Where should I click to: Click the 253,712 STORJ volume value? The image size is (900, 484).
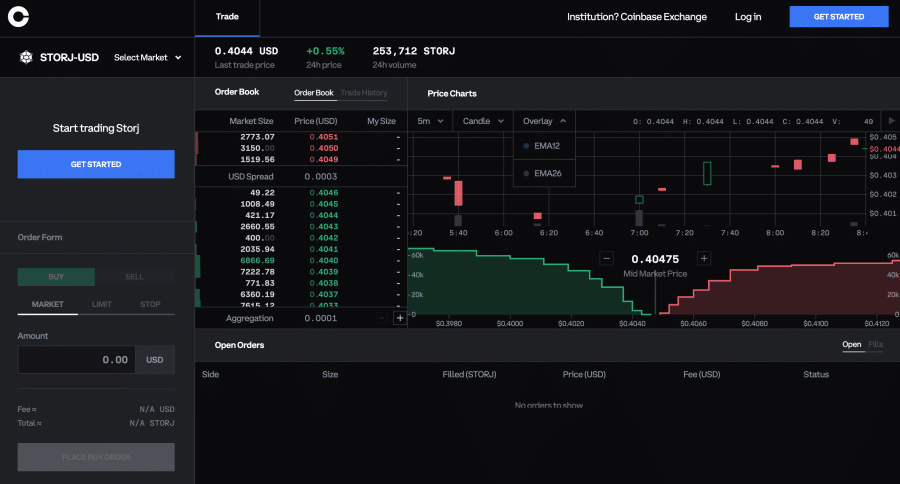coord(414,51)
